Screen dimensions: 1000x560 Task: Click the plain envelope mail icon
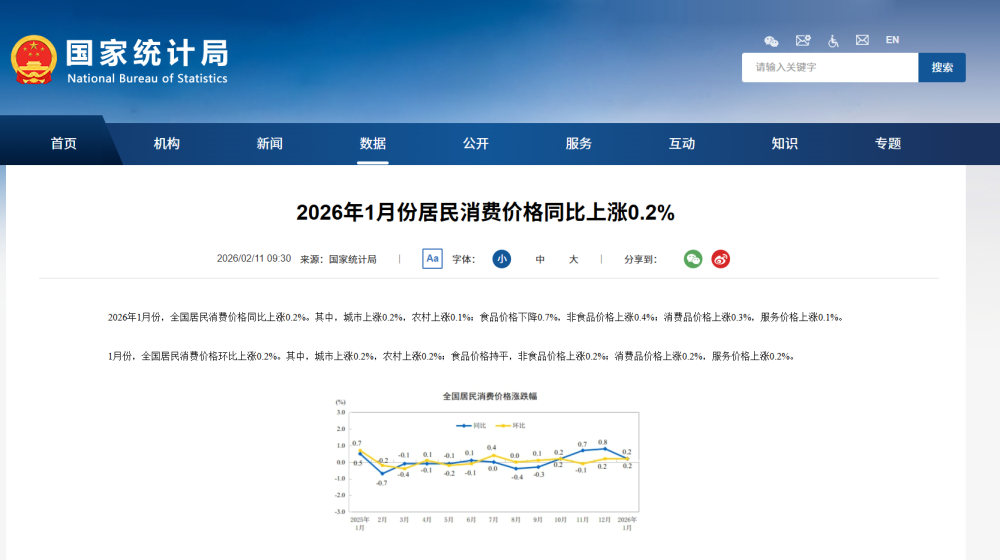point(862,41)
